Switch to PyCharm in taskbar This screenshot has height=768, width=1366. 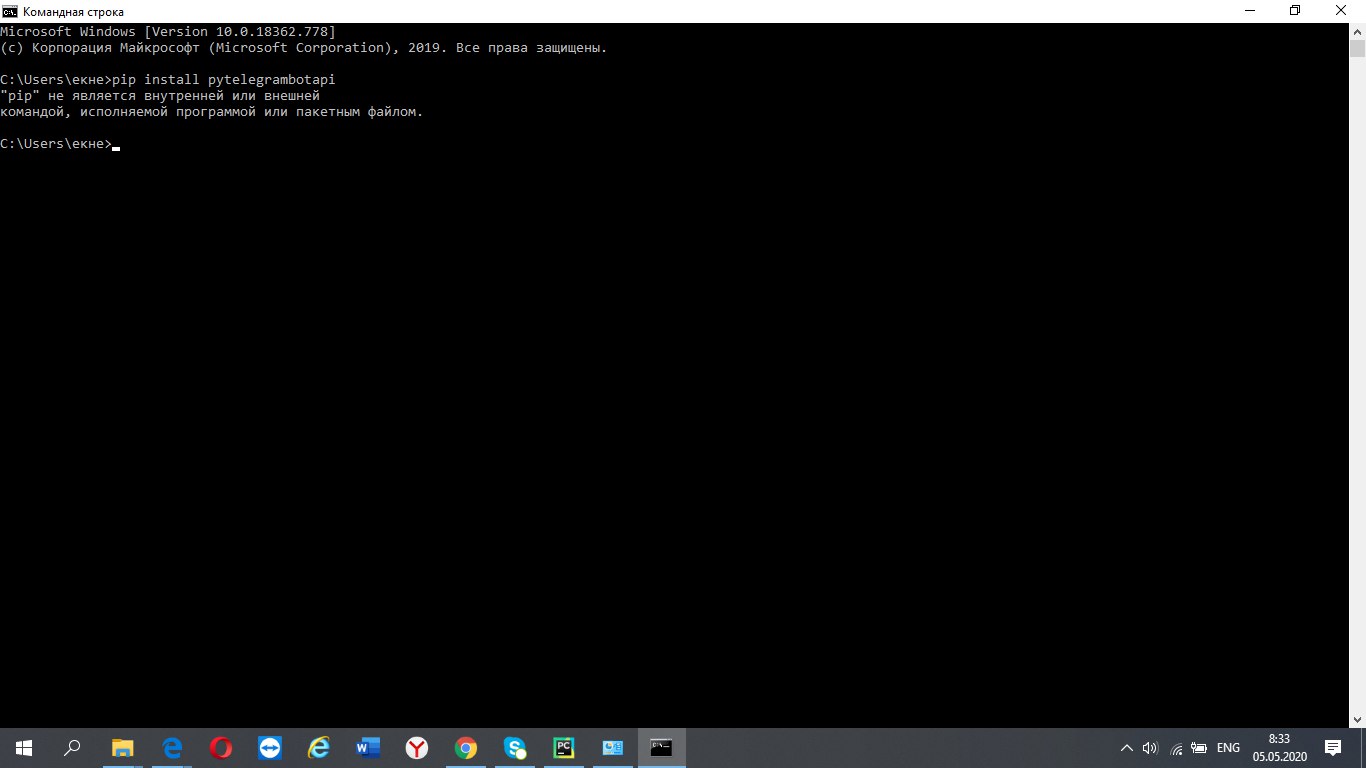[563, 747]
